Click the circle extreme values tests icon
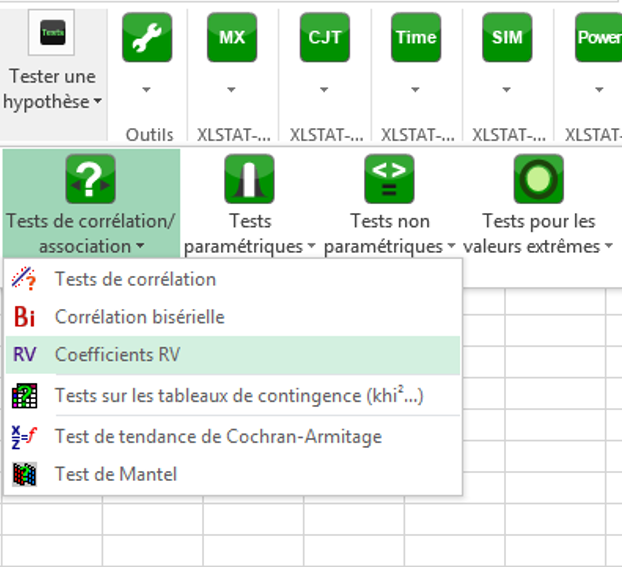 tap(539, 179)
